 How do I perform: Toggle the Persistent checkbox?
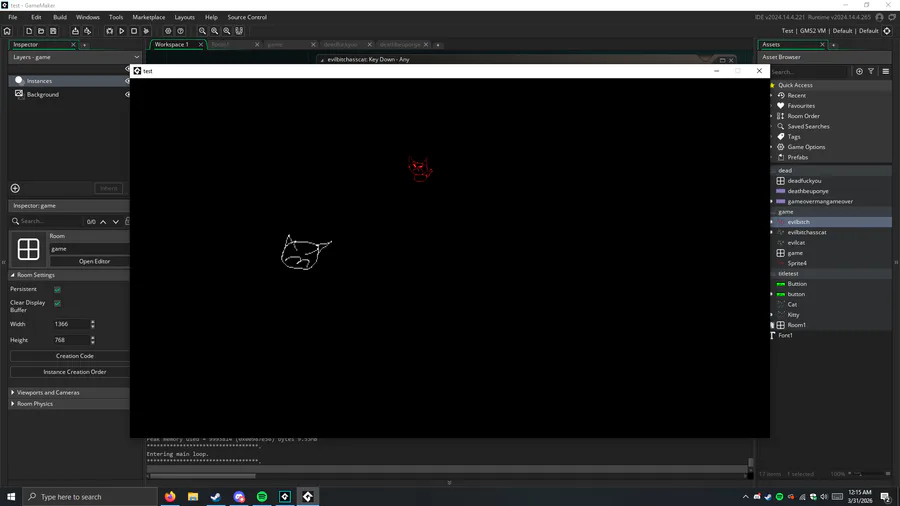pyautogui.click(x=57, y=289)
